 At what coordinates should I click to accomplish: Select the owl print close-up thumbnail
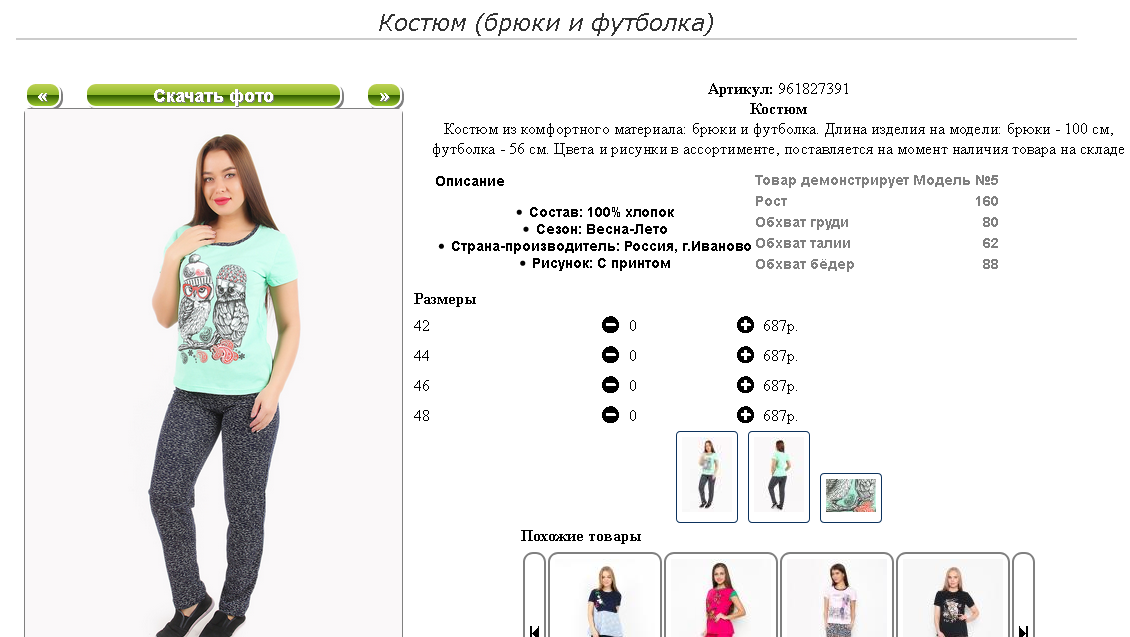tap(851, 497)
